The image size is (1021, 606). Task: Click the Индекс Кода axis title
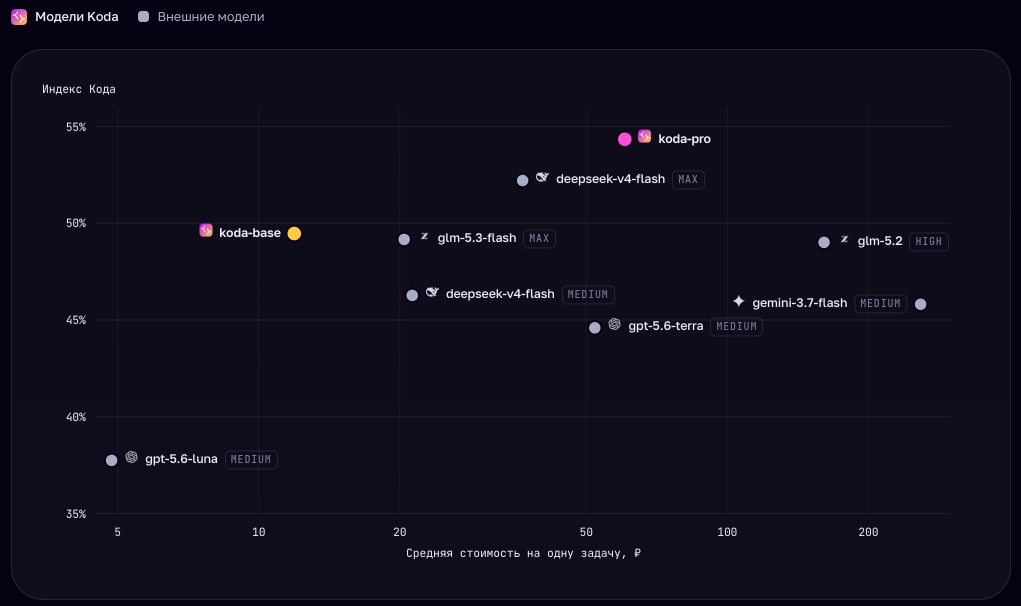point(79,89)
